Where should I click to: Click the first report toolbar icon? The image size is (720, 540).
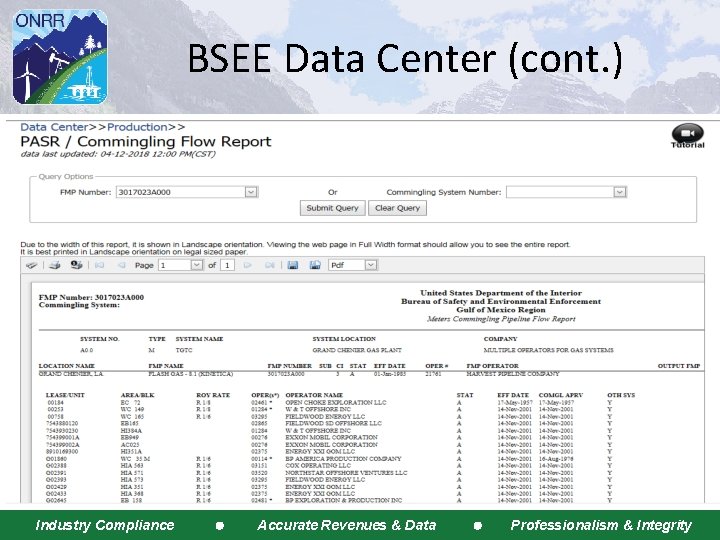pyautogui.click(x=31, y=265)
